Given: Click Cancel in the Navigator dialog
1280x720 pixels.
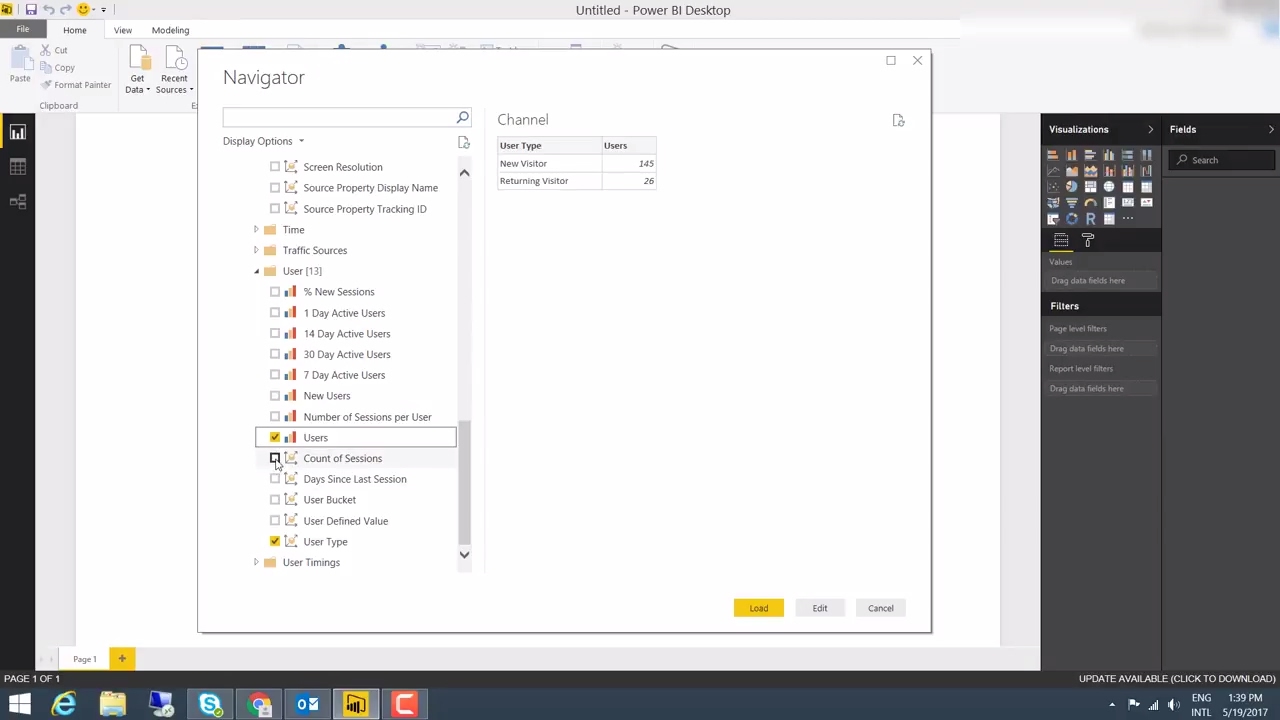Looking at the screenshot, I should click(x=881, y=608).
